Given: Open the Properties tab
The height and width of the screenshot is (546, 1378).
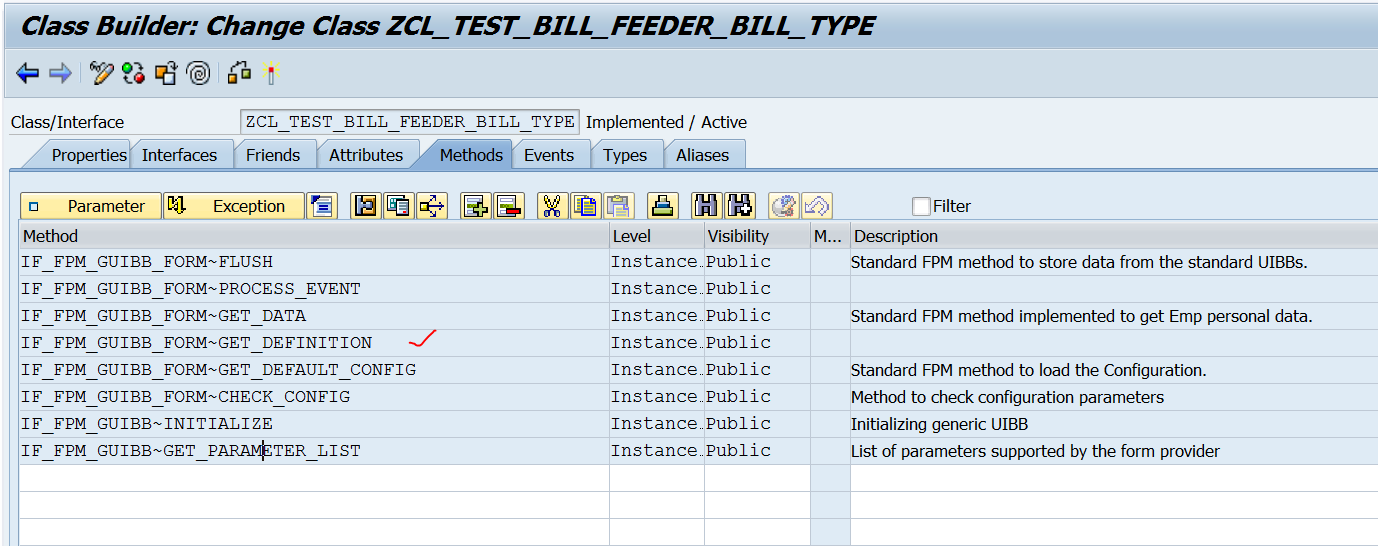Looking at the screenshot, I should pyautogui.click(x=89, y=155).
